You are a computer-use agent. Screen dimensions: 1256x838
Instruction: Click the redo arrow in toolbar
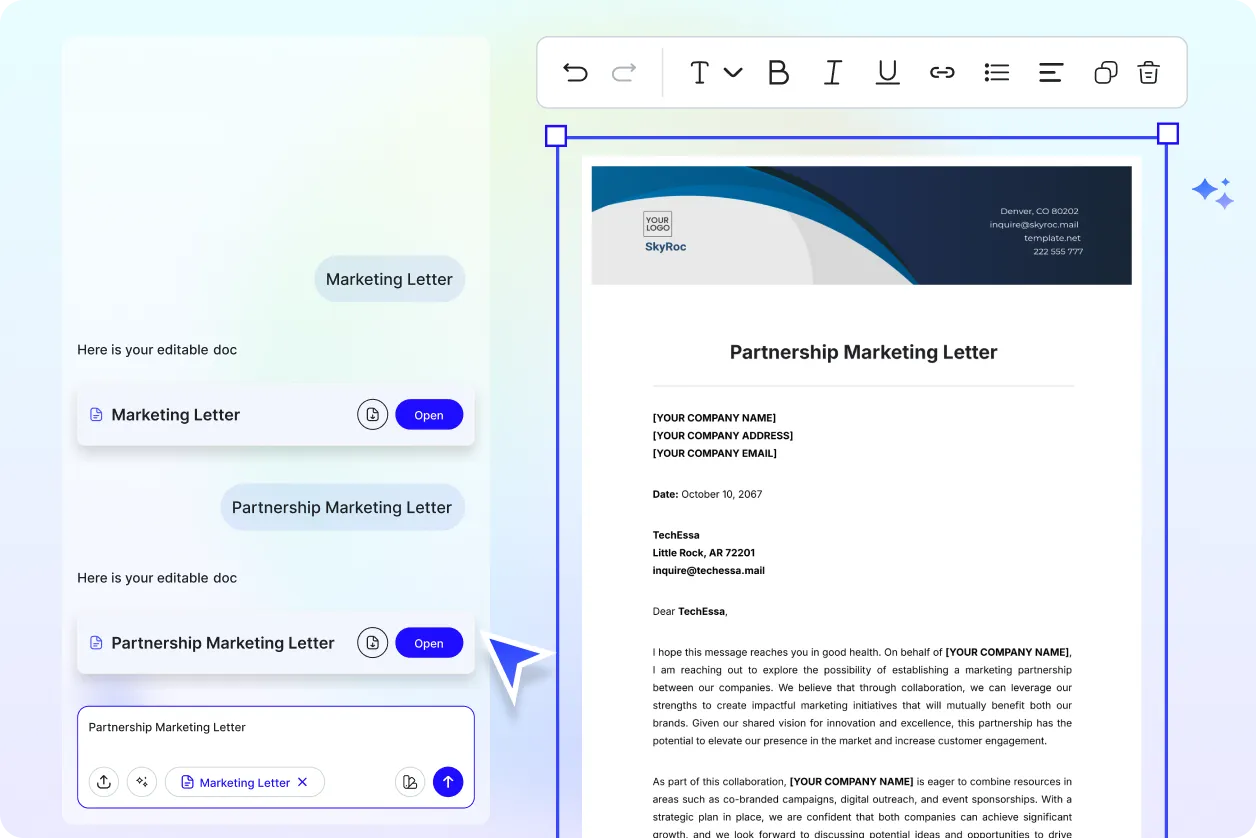[624, 72]
